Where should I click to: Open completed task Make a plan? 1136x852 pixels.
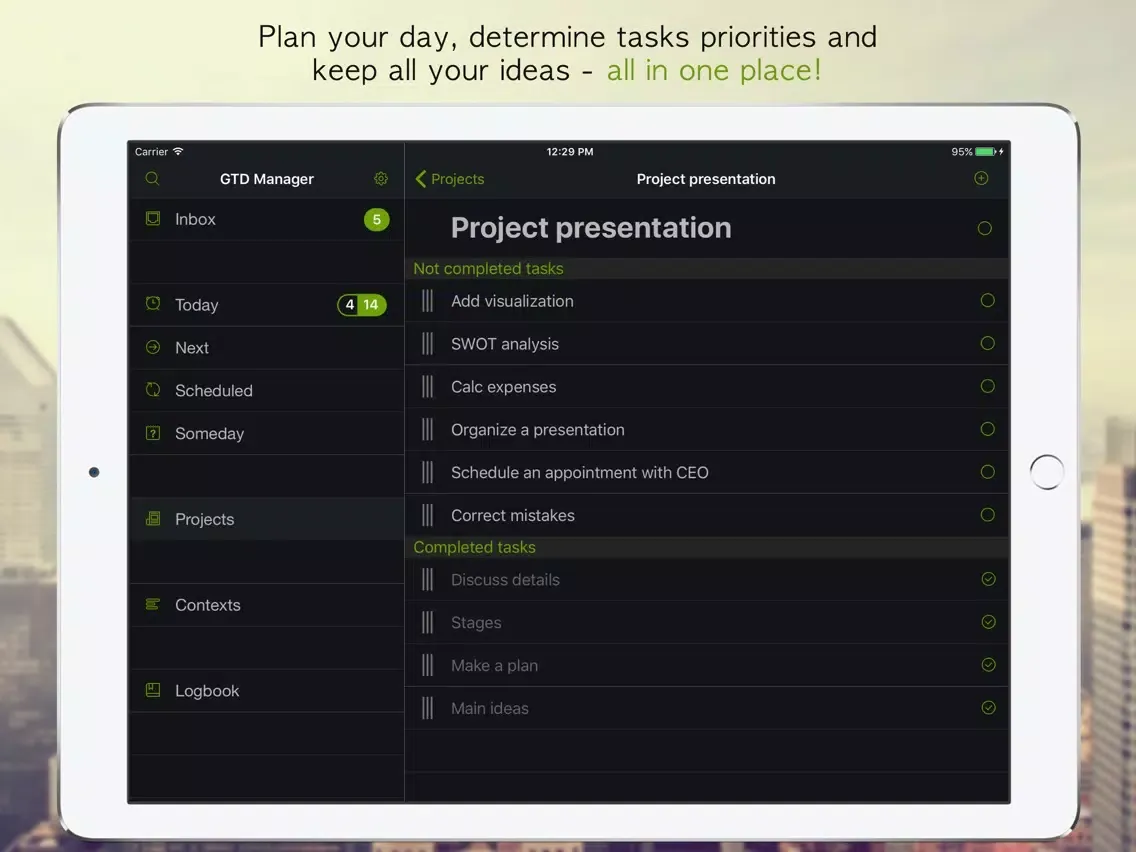coord(706,665)
